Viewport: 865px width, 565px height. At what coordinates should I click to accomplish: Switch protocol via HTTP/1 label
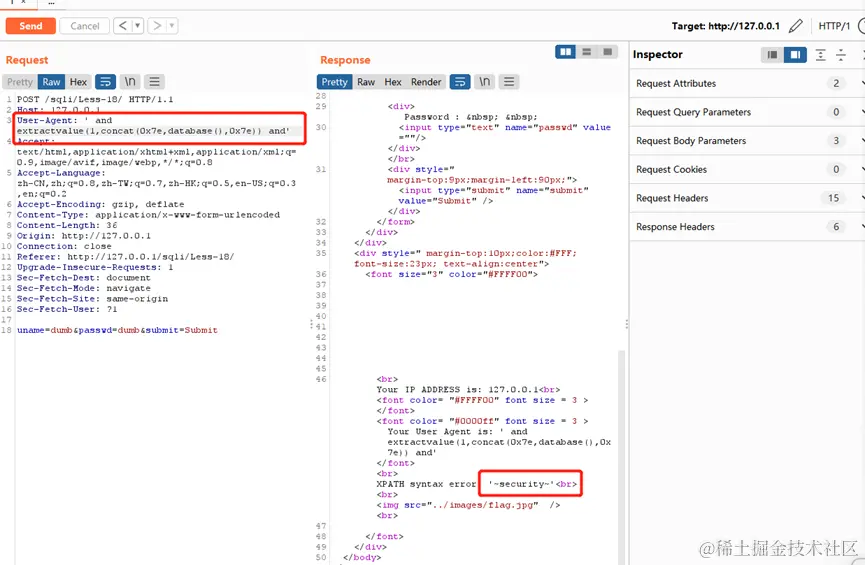834,26
